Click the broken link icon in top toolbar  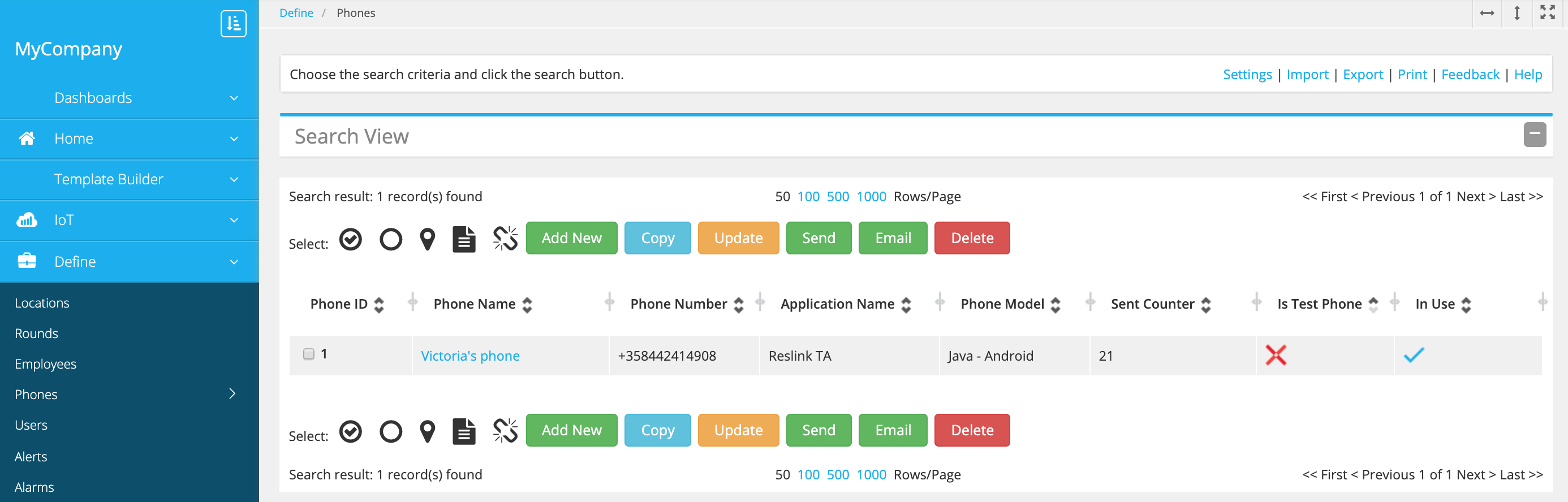tap(505, 239)
